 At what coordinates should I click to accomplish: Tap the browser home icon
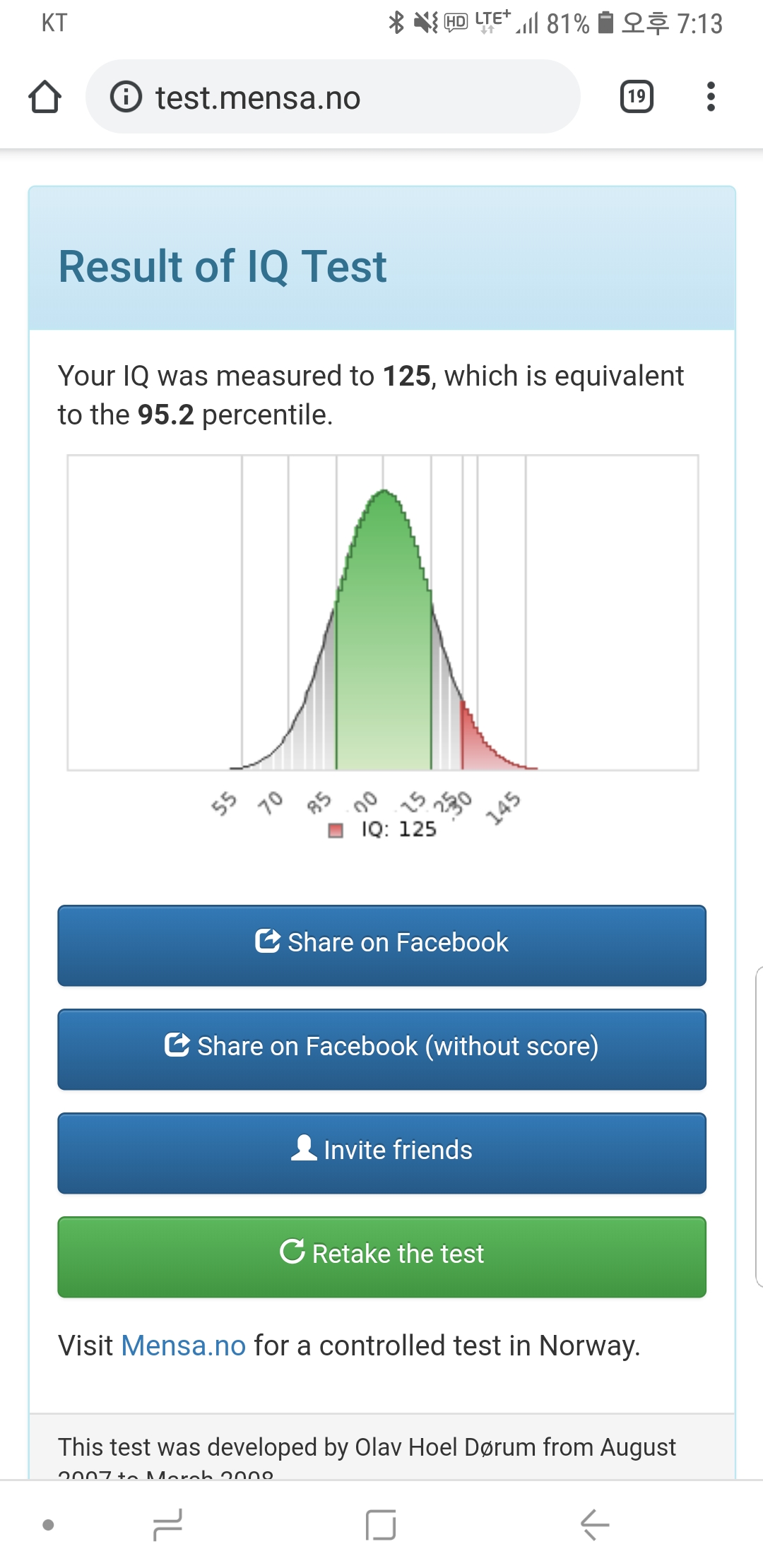45,97
